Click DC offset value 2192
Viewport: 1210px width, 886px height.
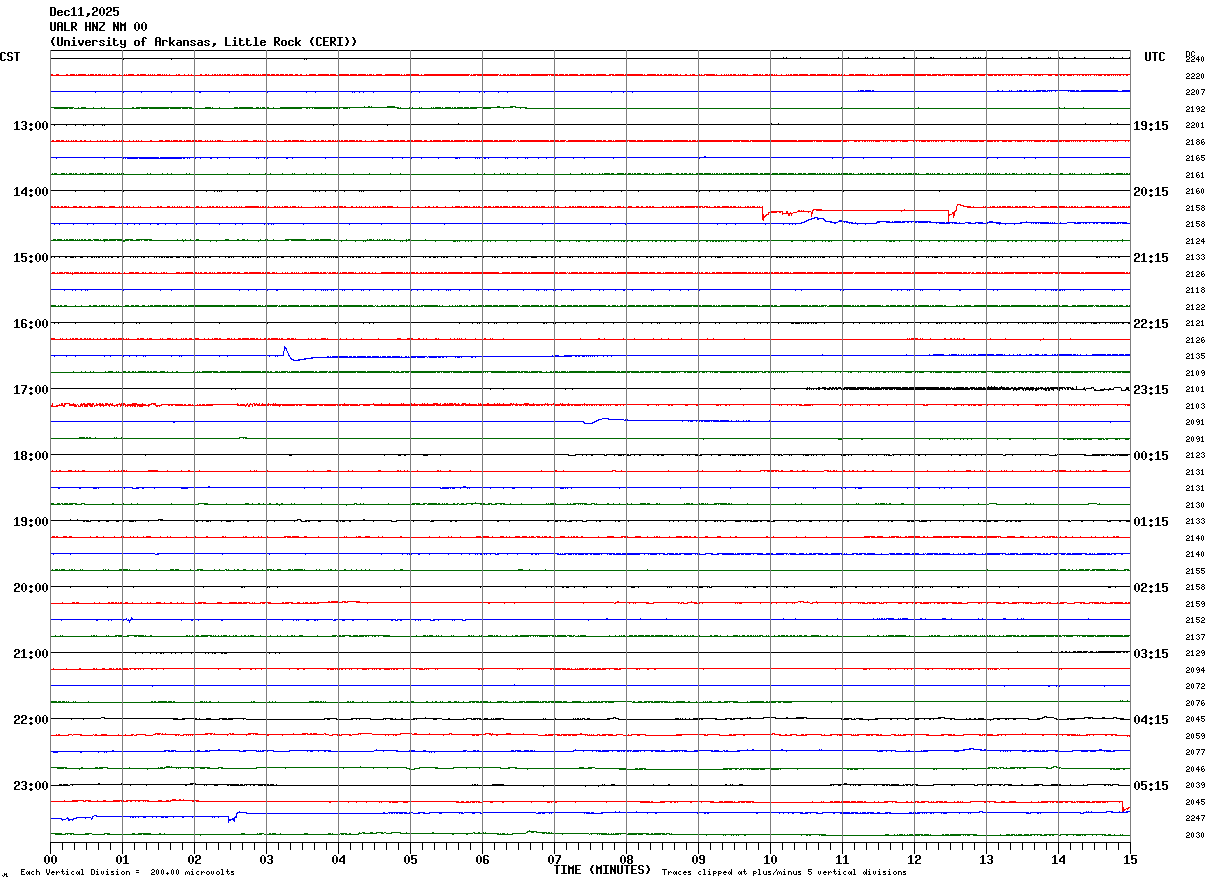[1194, 109]
